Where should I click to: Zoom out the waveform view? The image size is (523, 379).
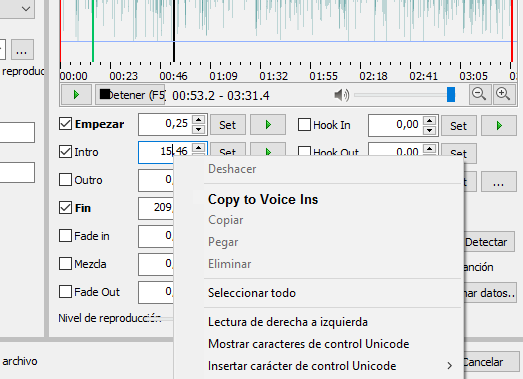point(479,95)
